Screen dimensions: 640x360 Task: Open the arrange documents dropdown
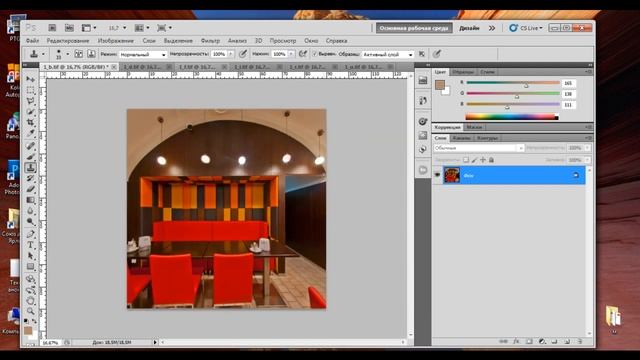(142, 28)
